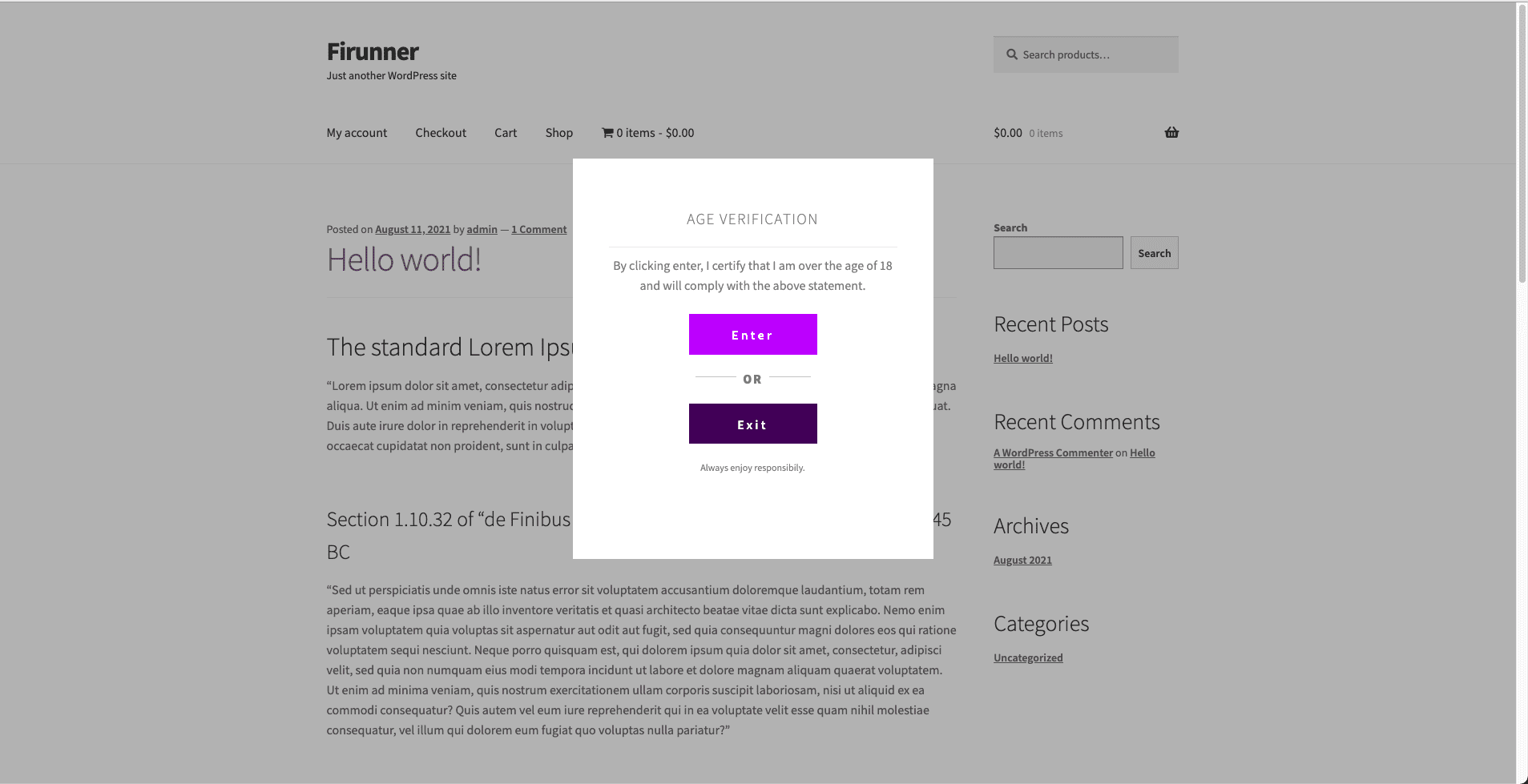Click the dark purple Exit button
This screenshot has height=784, width=1528.
tap(752, 424)
